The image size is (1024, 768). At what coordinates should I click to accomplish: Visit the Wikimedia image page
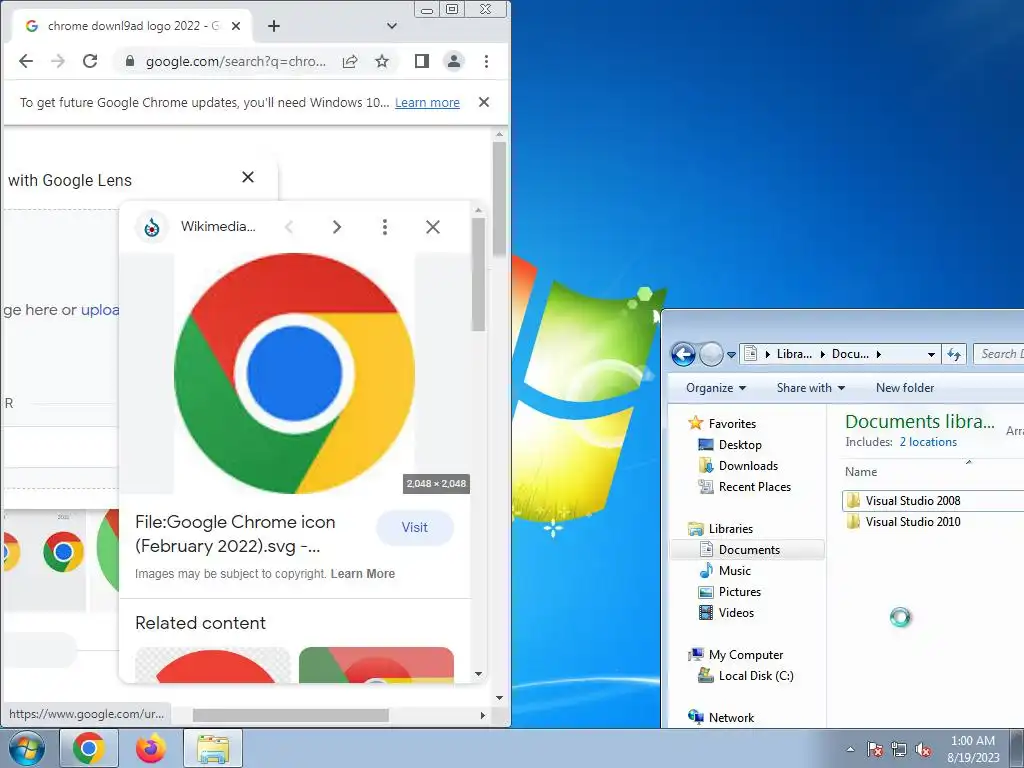[415, 528]
